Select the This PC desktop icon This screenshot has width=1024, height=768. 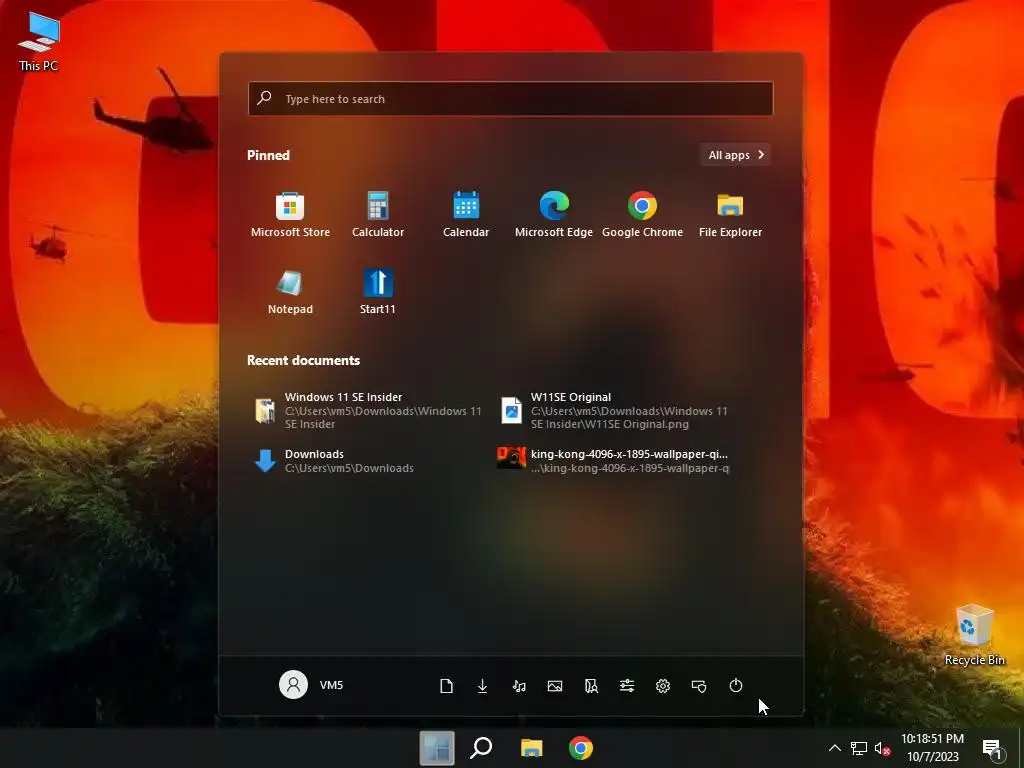pos(39,42)
